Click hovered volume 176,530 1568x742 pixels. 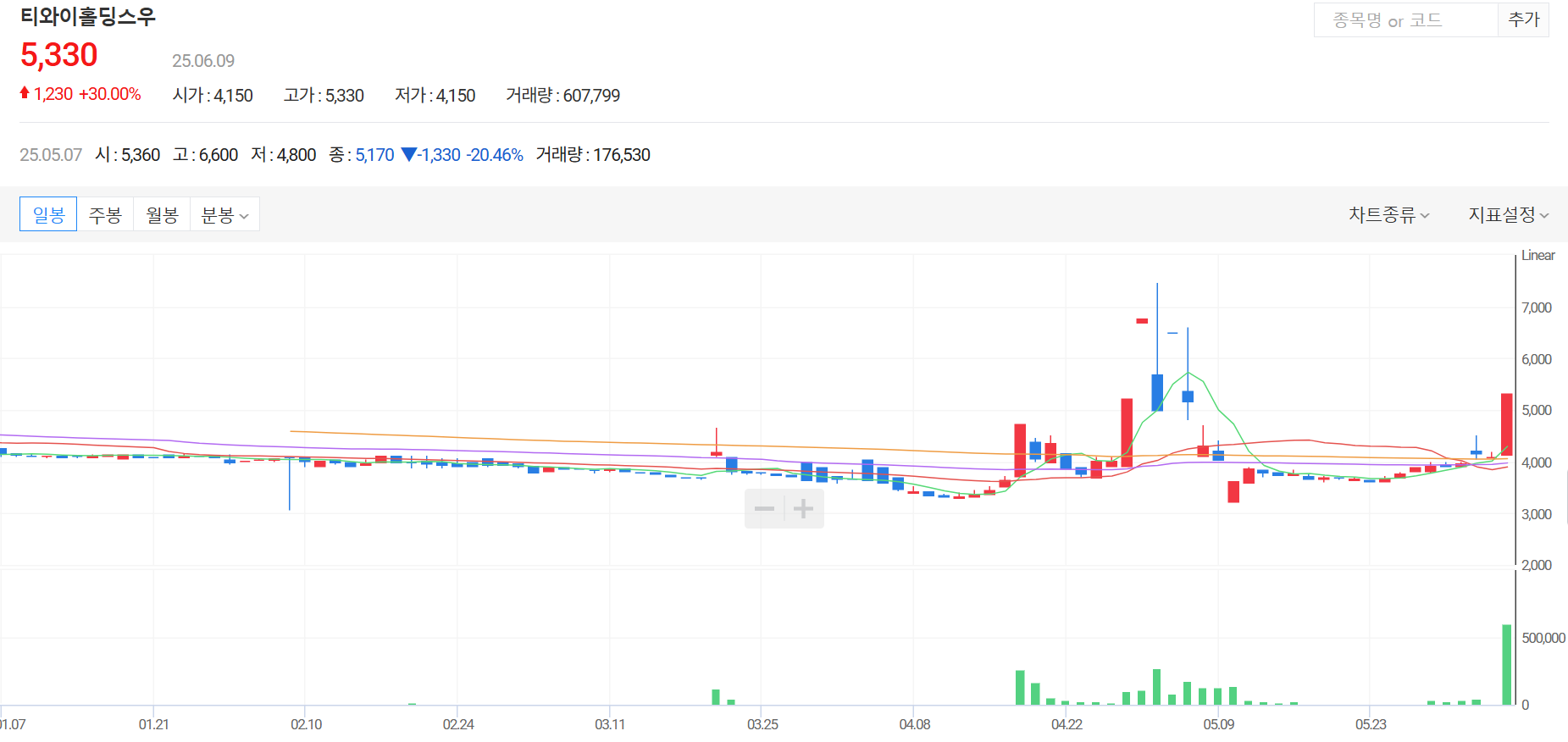coord(622,155)
